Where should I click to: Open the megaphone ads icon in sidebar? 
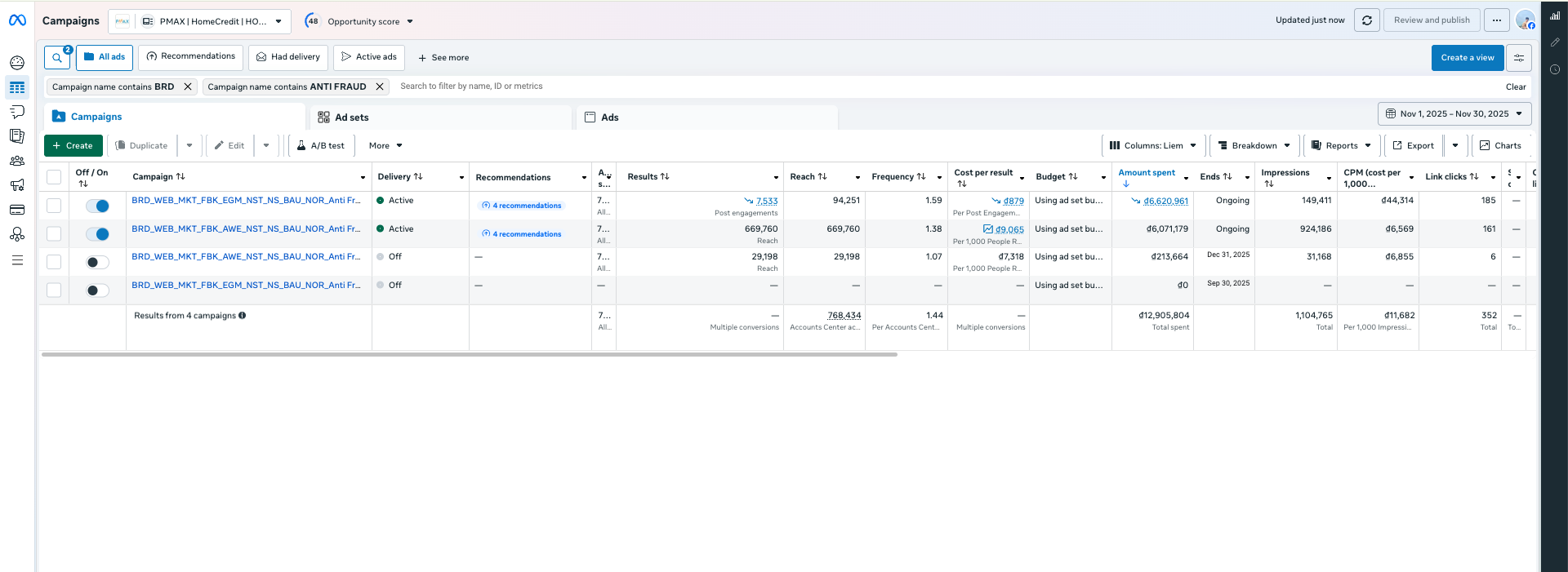click(17, 185)
